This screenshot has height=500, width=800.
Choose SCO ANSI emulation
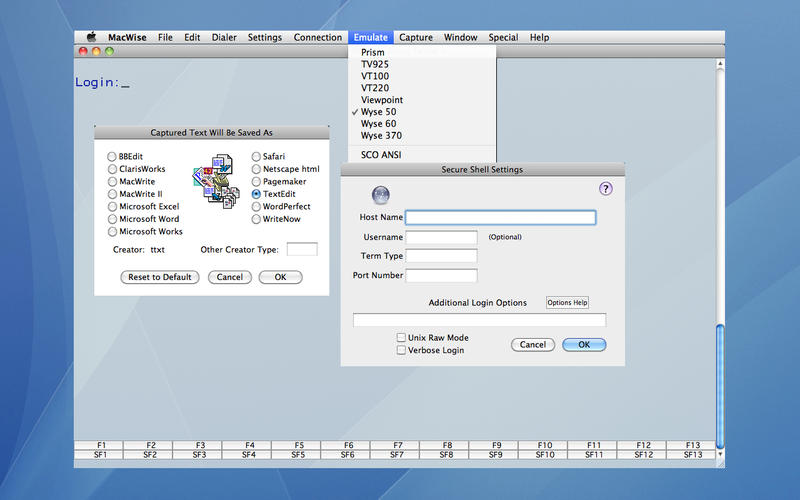pyautogui.click(x=422, y=155)
